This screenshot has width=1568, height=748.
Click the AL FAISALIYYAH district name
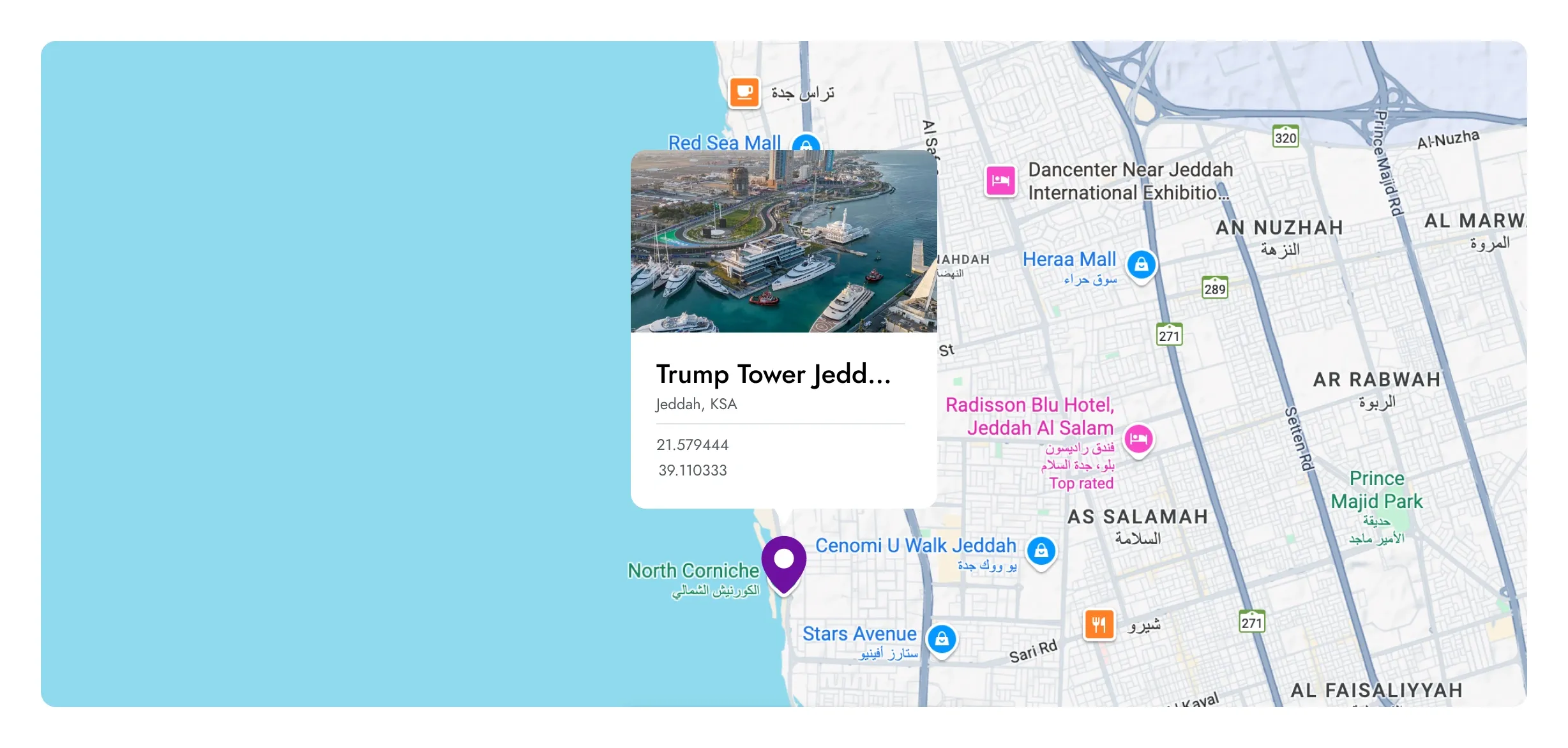(x=1376, y=691)
